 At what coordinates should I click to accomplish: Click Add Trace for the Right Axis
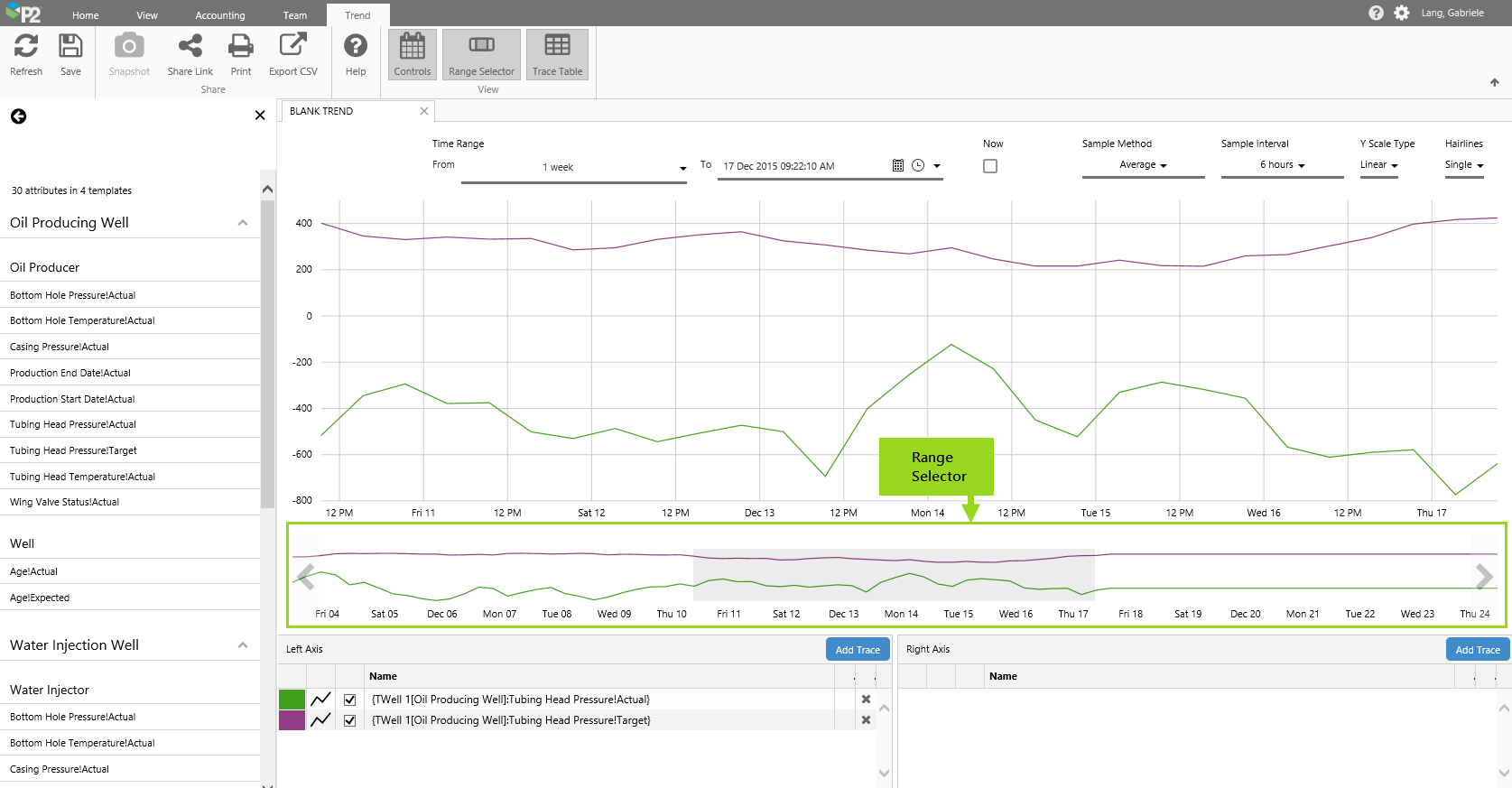(1477, 650)
